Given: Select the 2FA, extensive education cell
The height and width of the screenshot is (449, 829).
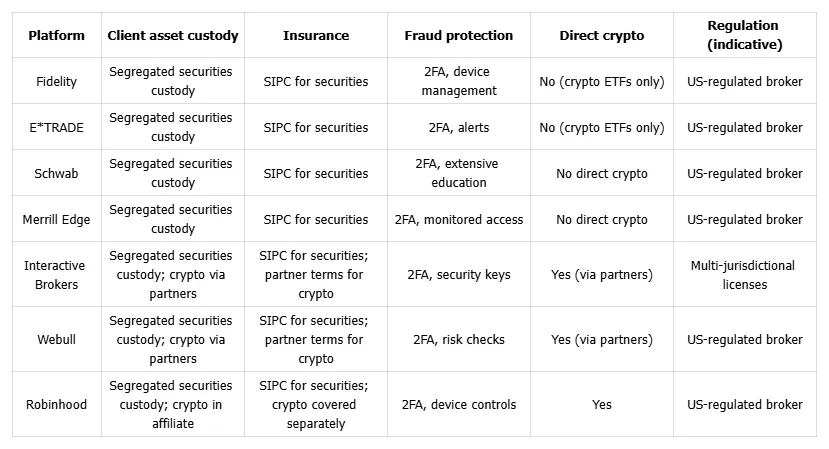Looking at the screenshot, I should (459, 174).
